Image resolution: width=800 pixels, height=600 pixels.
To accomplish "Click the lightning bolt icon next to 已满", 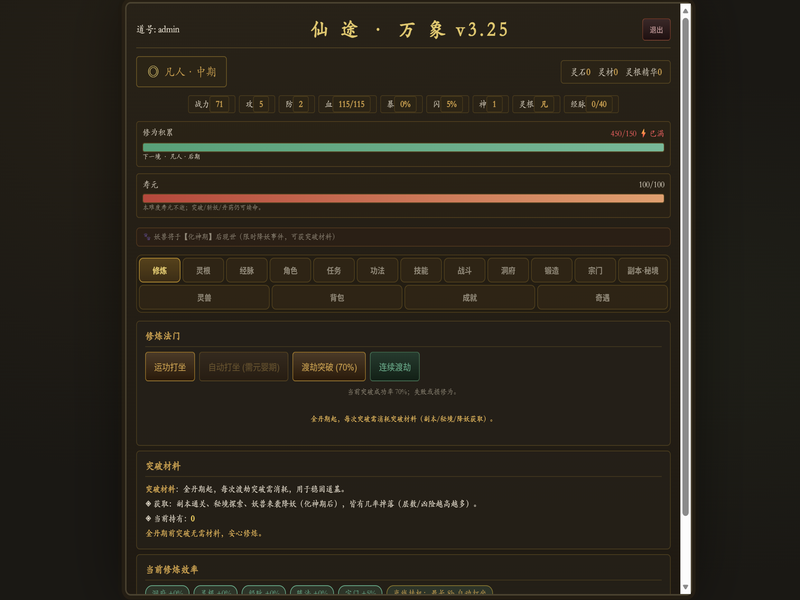I will [x=643, y=133].
